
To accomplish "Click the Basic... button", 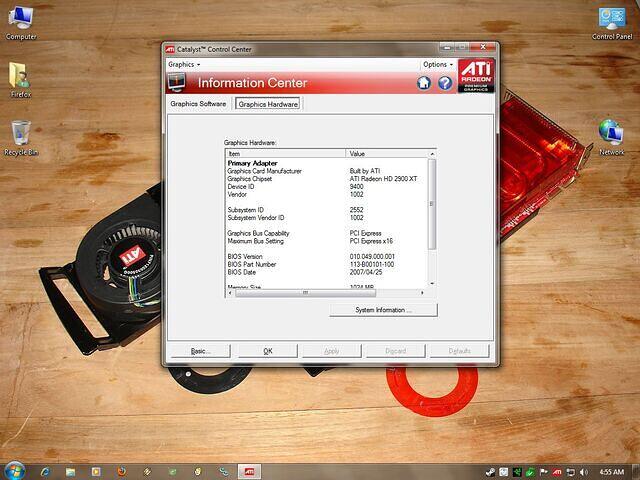I will [200, 351].
